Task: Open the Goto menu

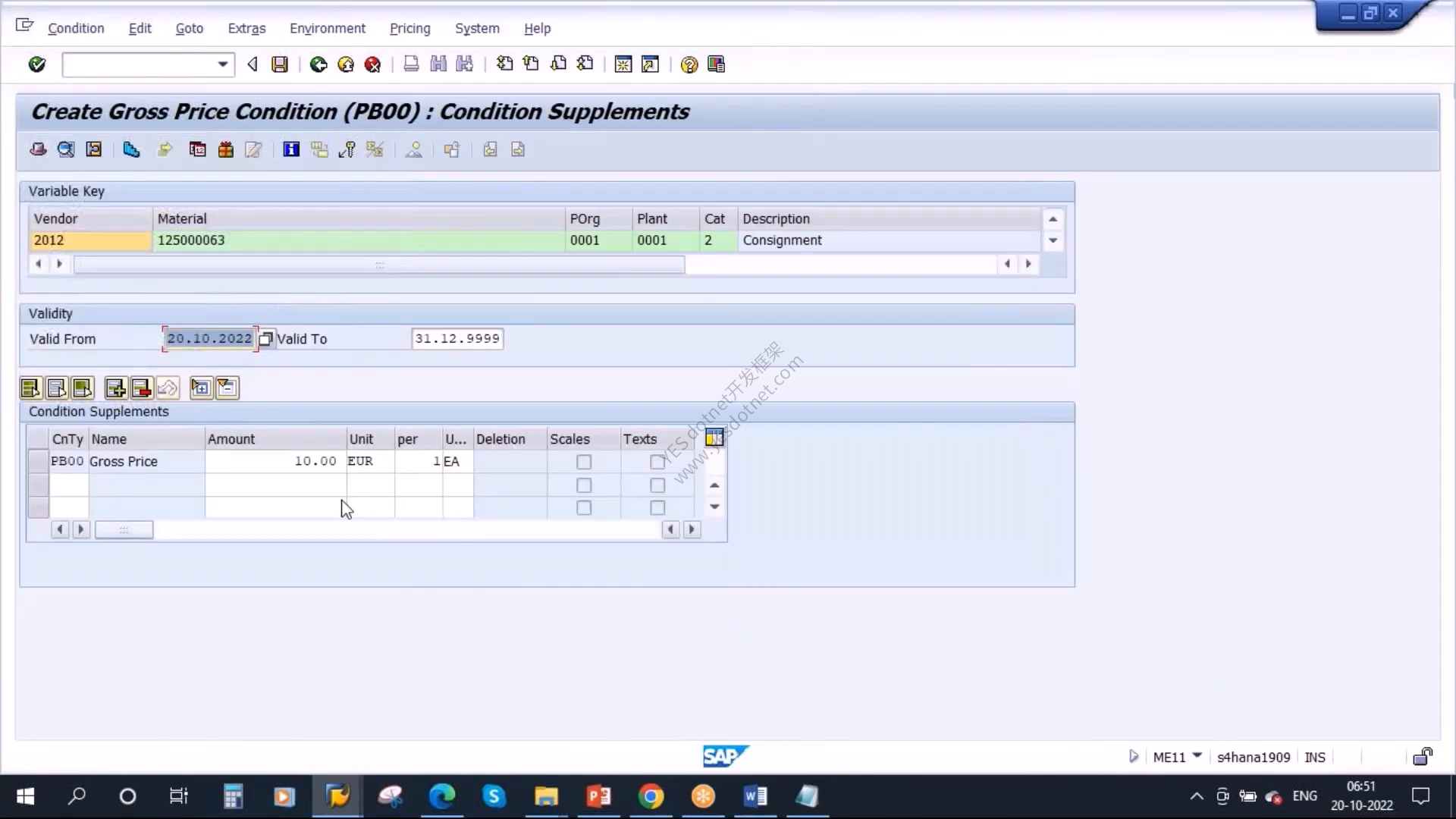Action: pyautogui.click(x=190, y=28)
